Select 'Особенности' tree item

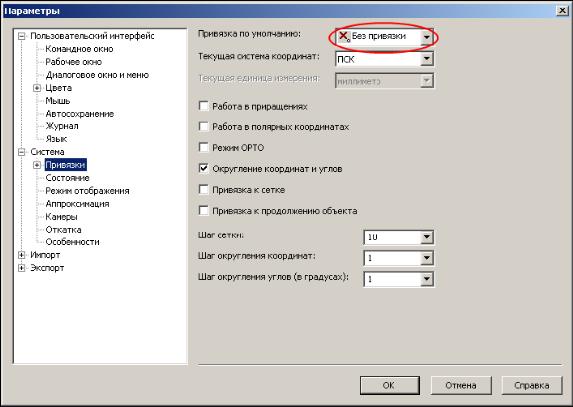point(72,242)
